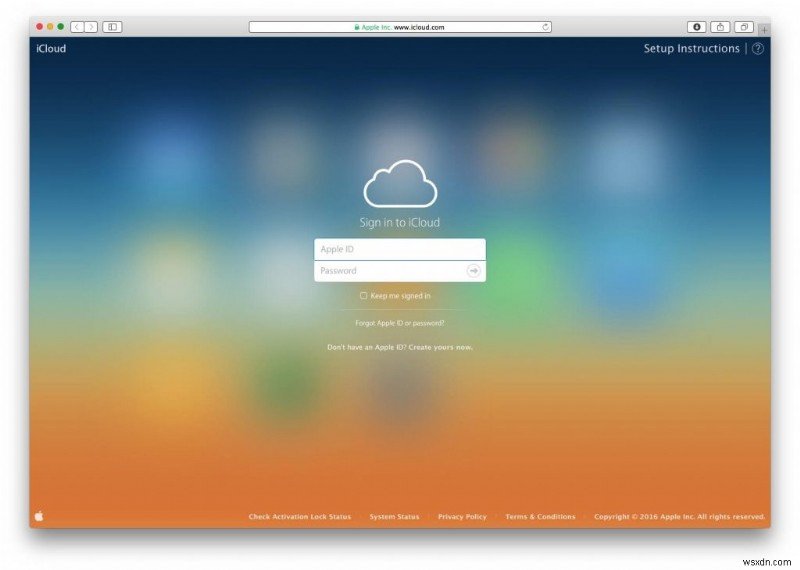800x570 pixels.
Task: Open Privacy Policy link
Action: point(462,516)
